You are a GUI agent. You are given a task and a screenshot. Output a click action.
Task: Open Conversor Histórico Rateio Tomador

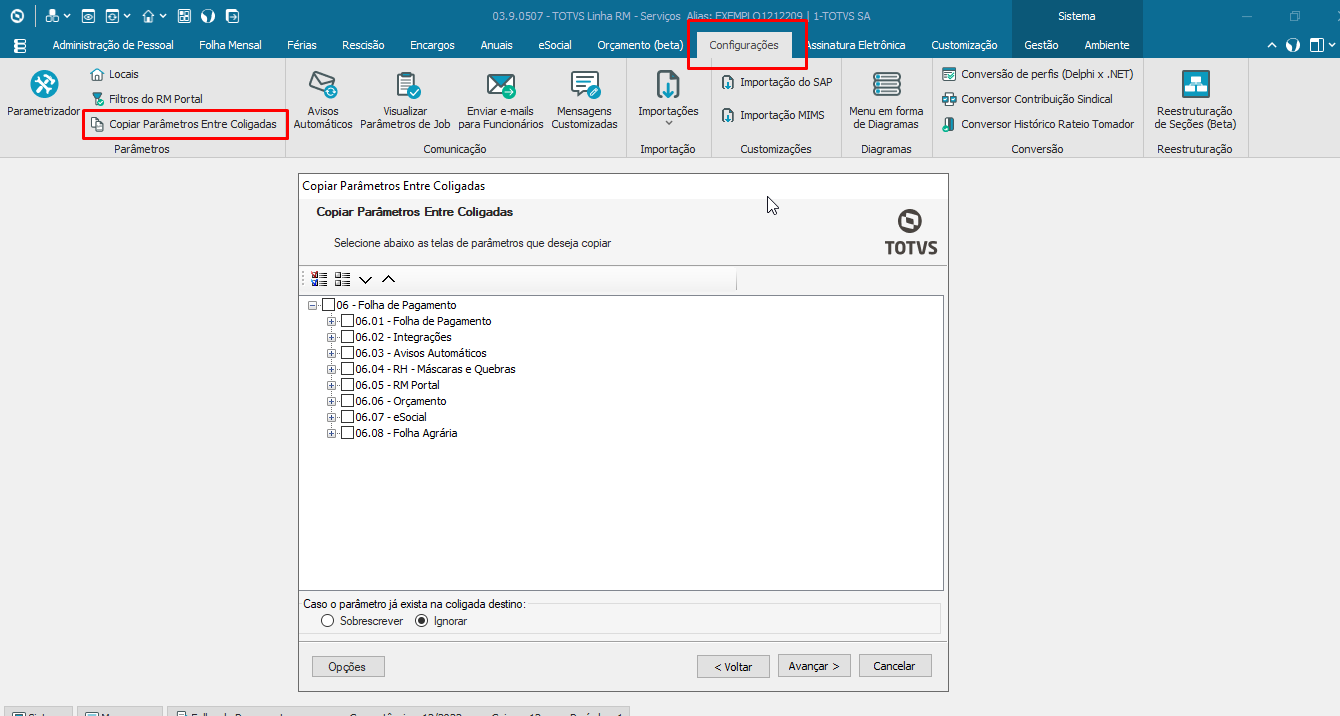pyautogui.click(x=1038, y=124)
